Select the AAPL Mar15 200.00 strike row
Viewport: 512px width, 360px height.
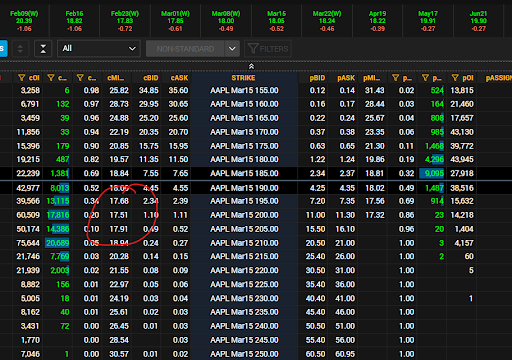[244, 215]
